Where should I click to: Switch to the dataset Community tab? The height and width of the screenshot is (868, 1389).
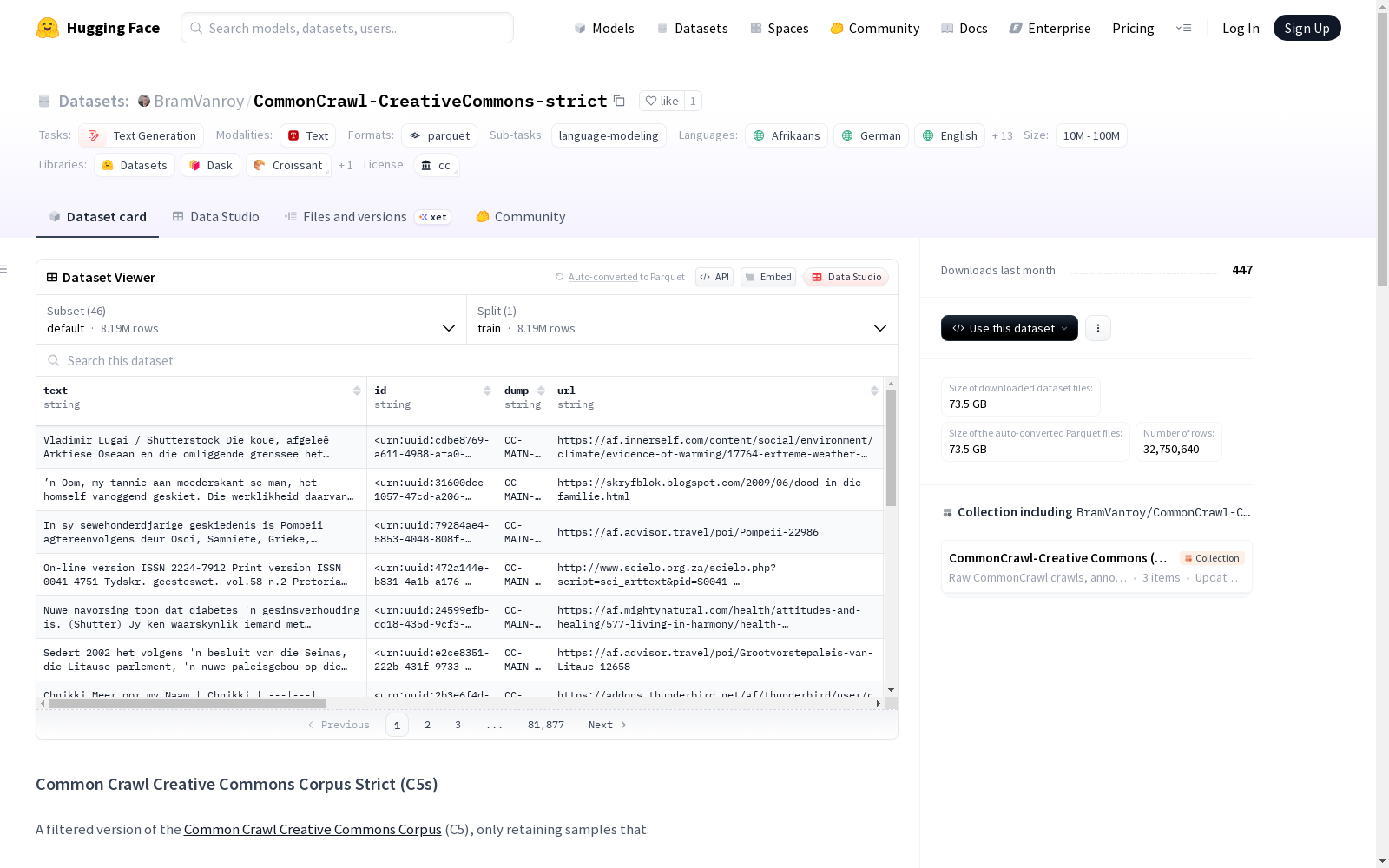click(x=521, y=217)
